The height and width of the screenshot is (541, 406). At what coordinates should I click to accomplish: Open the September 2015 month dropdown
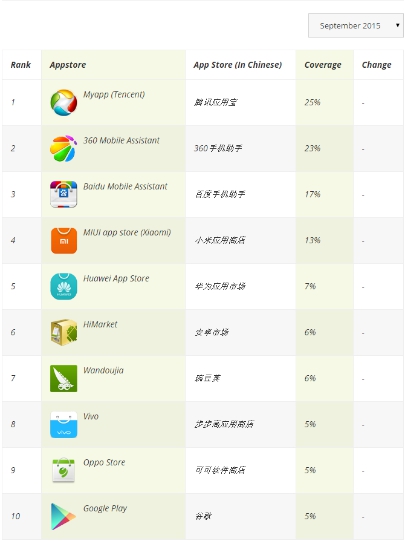coord(356,26)
